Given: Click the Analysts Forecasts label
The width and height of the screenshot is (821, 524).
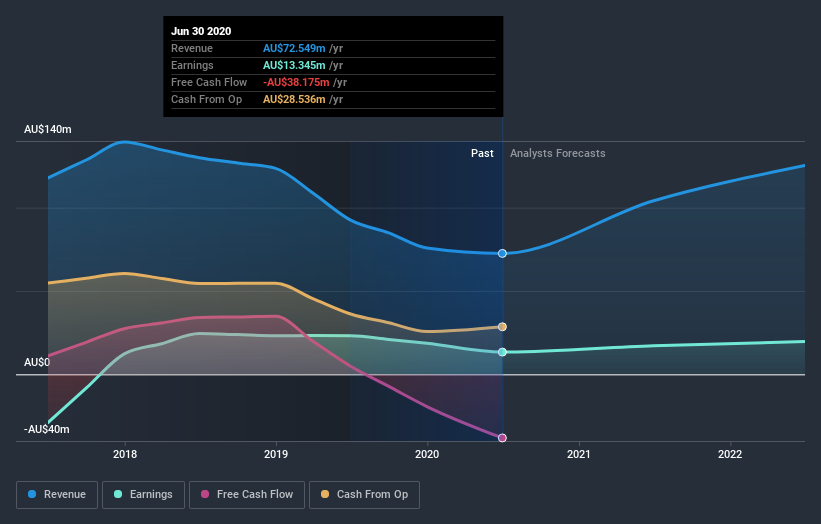Looking at the screenshot, I should (558, 153).
